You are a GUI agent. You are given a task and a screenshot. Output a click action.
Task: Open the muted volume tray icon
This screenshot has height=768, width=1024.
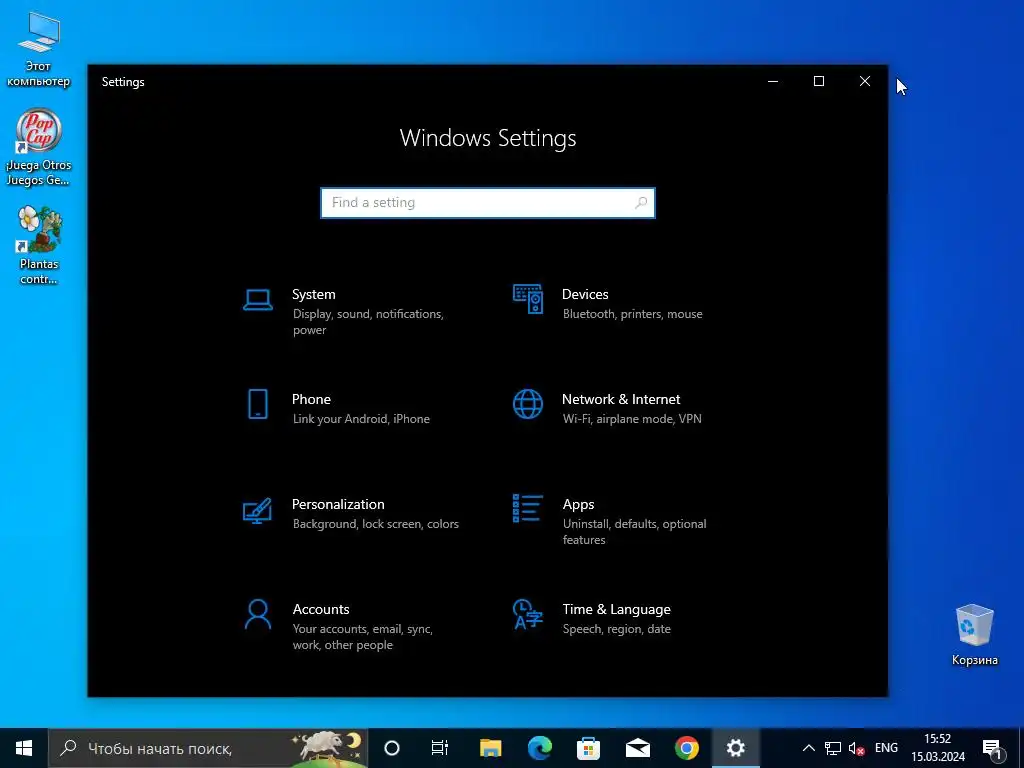pyautogui.click(x=856, y=748)
